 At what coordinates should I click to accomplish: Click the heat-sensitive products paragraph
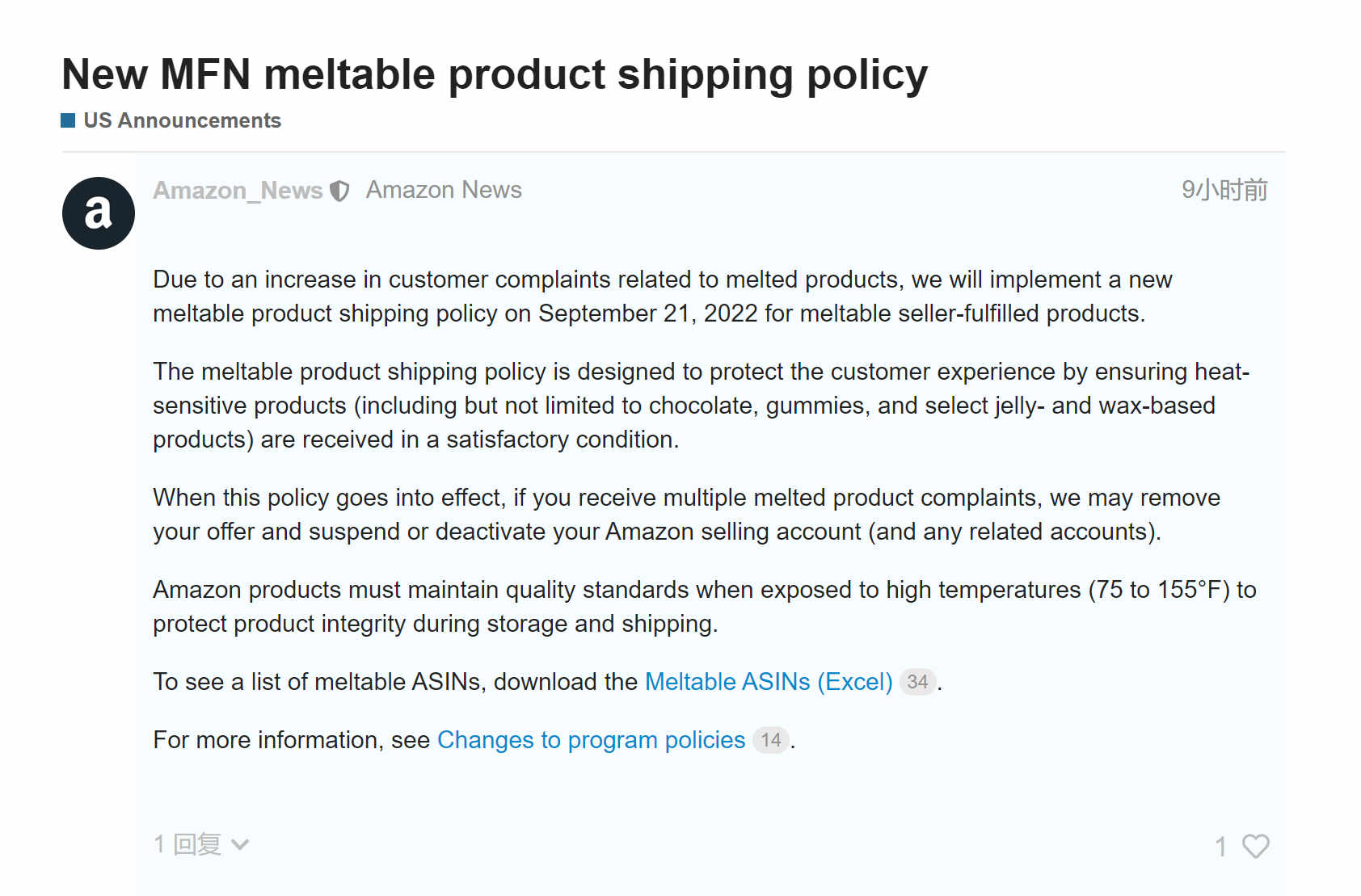[702, 406]
